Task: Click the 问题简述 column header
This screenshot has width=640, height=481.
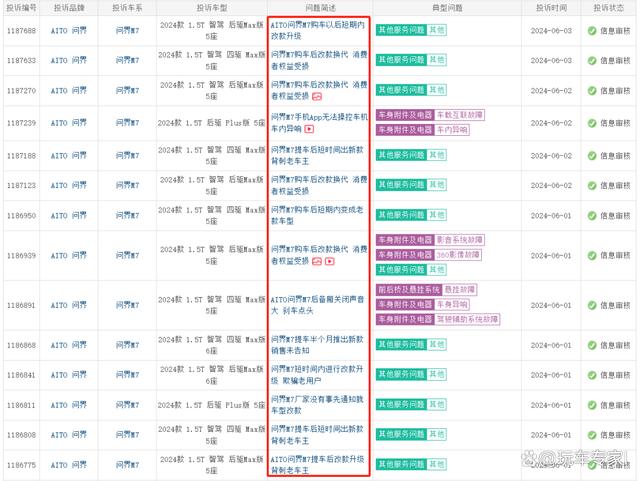Action: 320,8
